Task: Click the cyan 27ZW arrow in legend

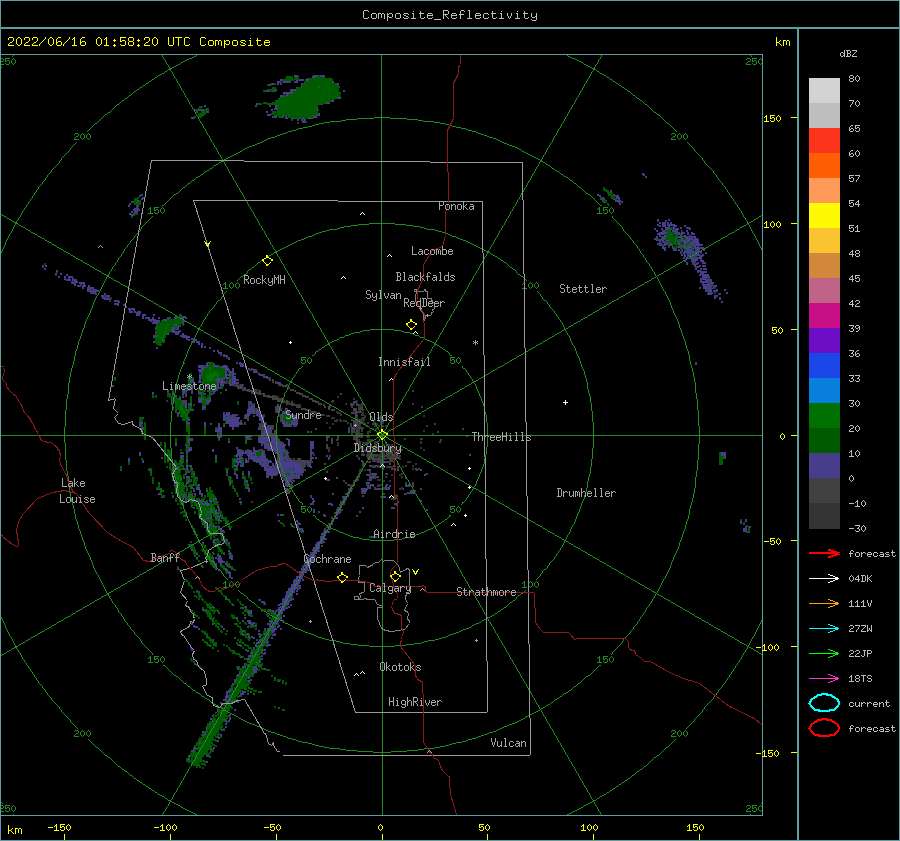Action: tap(824, 629)
